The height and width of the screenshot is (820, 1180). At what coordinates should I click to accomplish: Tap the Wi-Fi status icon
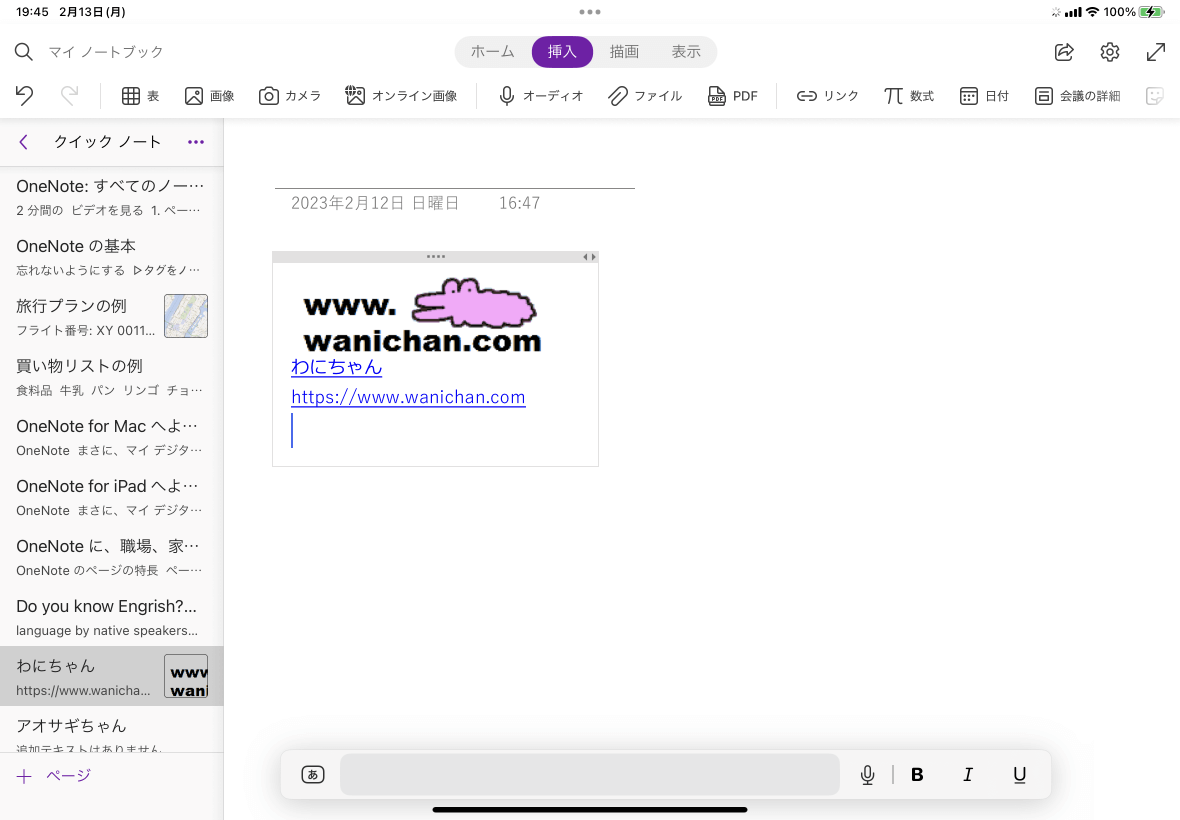pos(1092,12)
